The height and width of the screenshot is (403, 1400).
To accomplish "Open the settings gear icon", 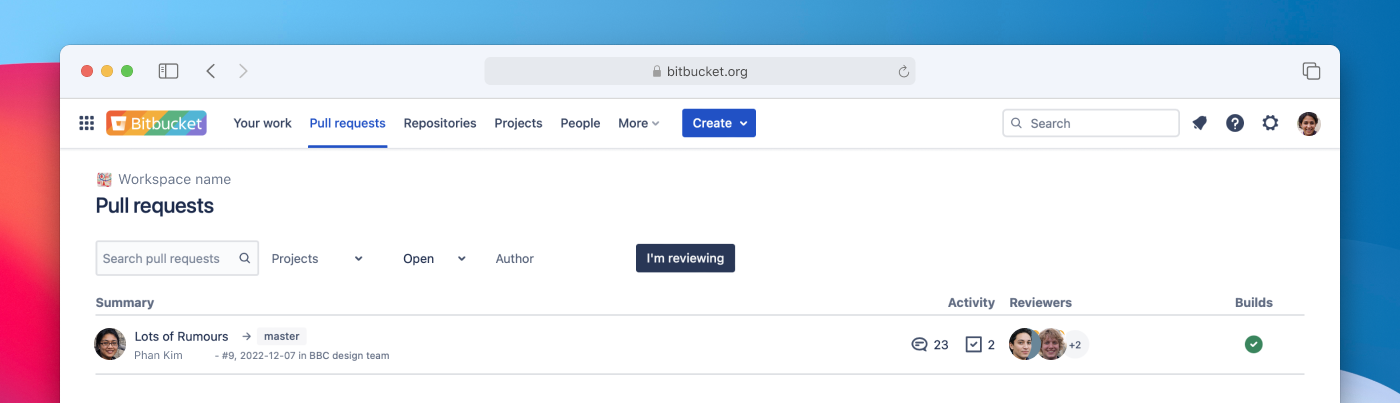I will coord(1270,123).
